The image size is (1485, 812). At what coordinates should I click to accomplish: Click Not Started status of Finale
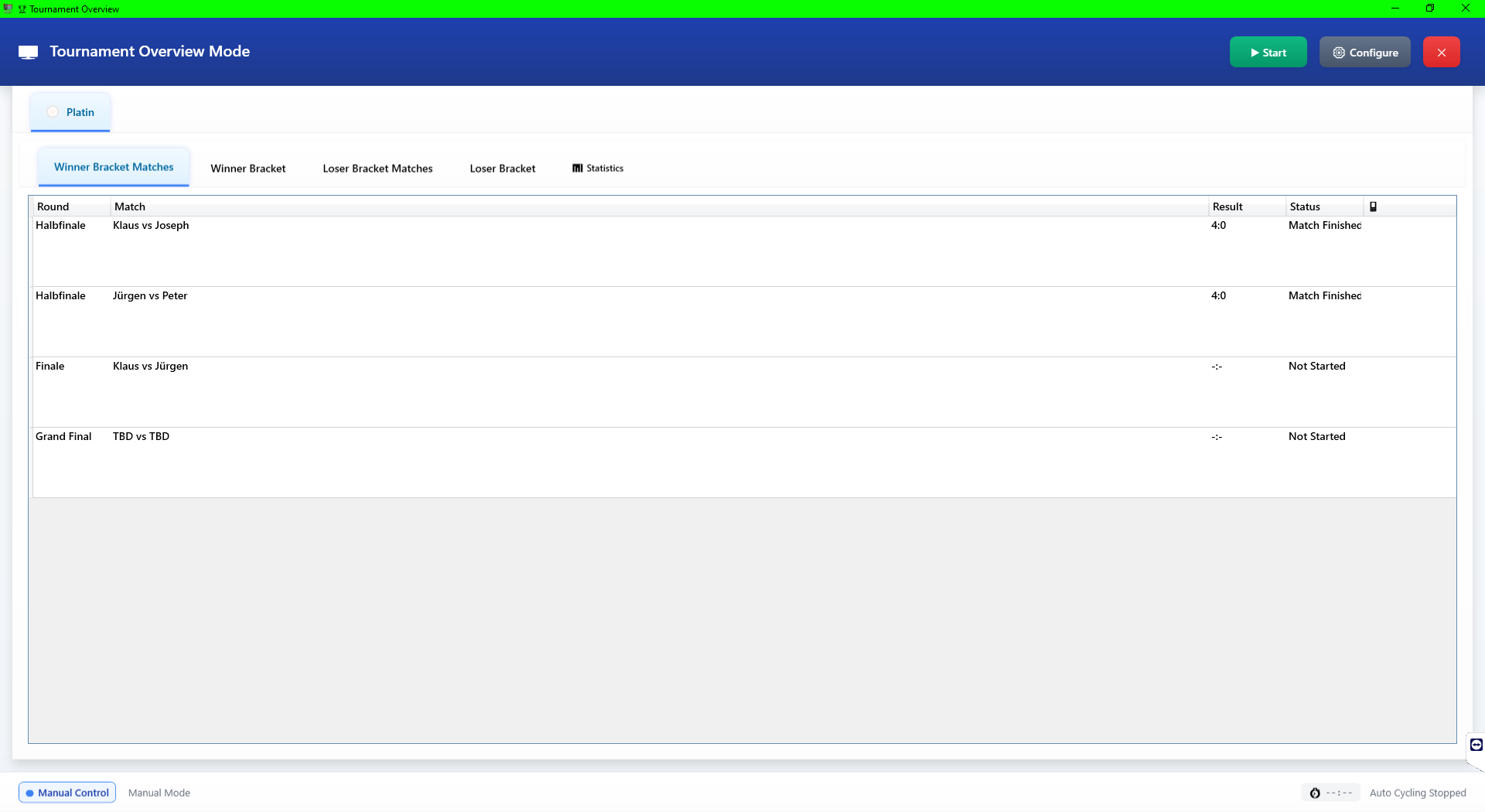click(x=1317, y=366)
